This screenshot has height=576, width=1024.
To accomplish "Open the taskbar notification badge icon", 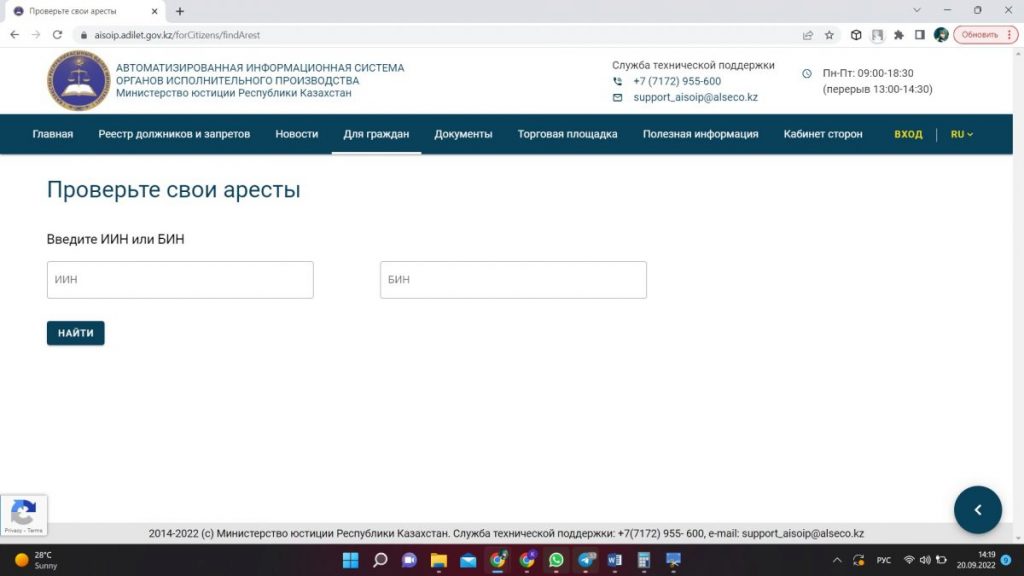I will click(x=1006, y=560).
